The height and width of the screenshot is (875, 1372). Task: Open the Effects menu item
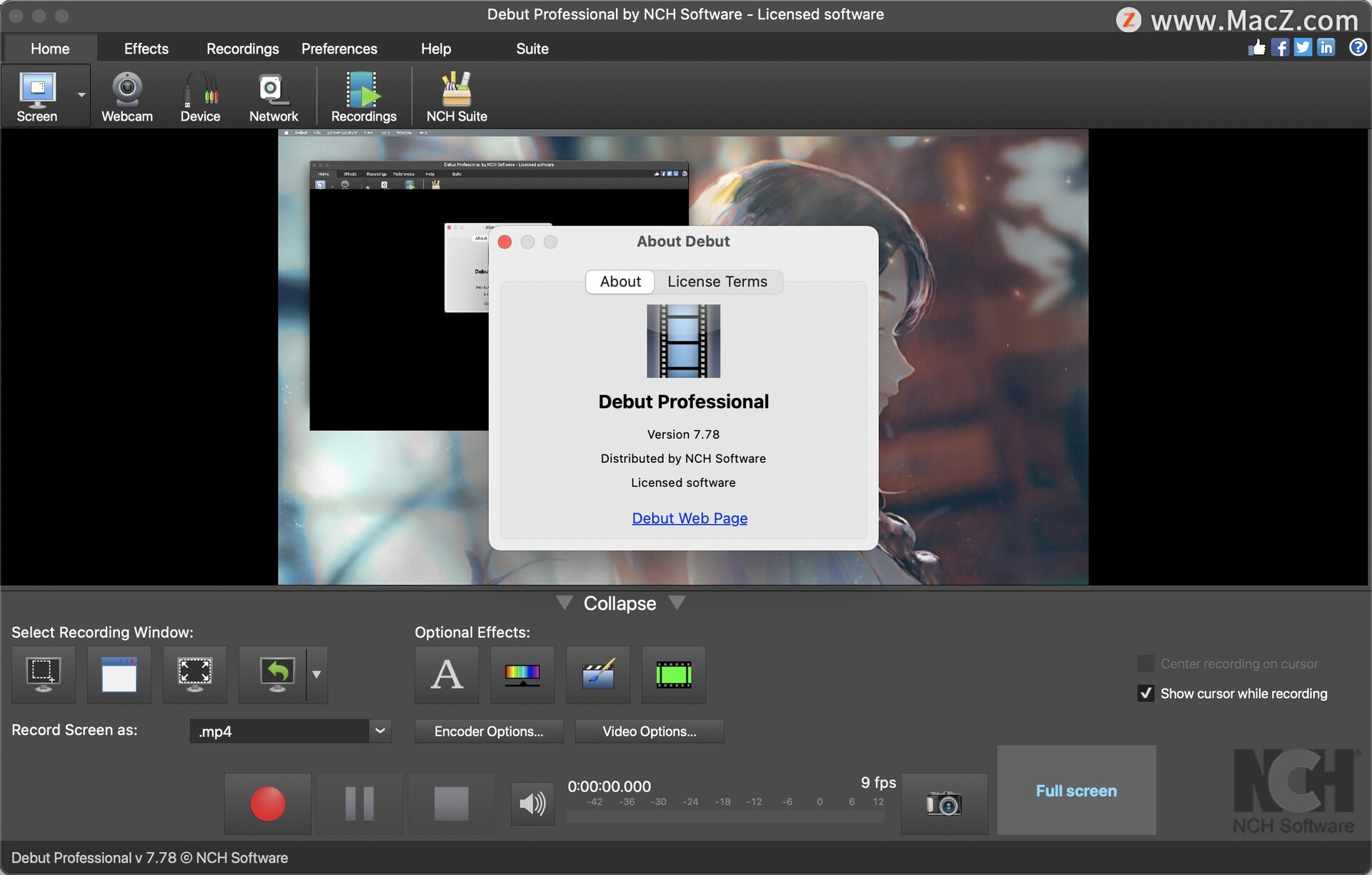tap(144, 46)
